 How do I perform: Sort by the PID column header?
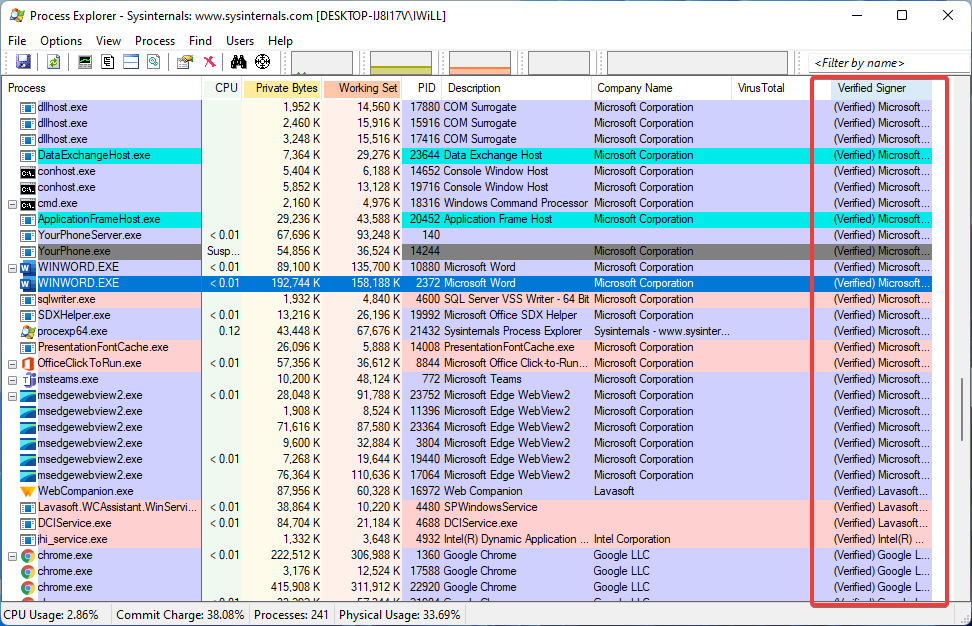[422, 88]
